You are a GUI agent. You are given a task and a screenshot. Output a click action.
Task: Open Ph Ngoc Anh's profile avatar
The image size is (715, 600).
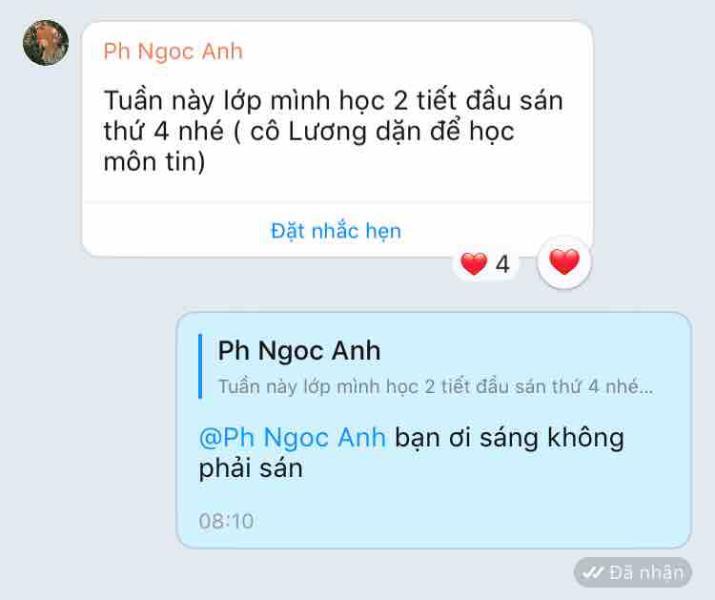coord(46,42)
